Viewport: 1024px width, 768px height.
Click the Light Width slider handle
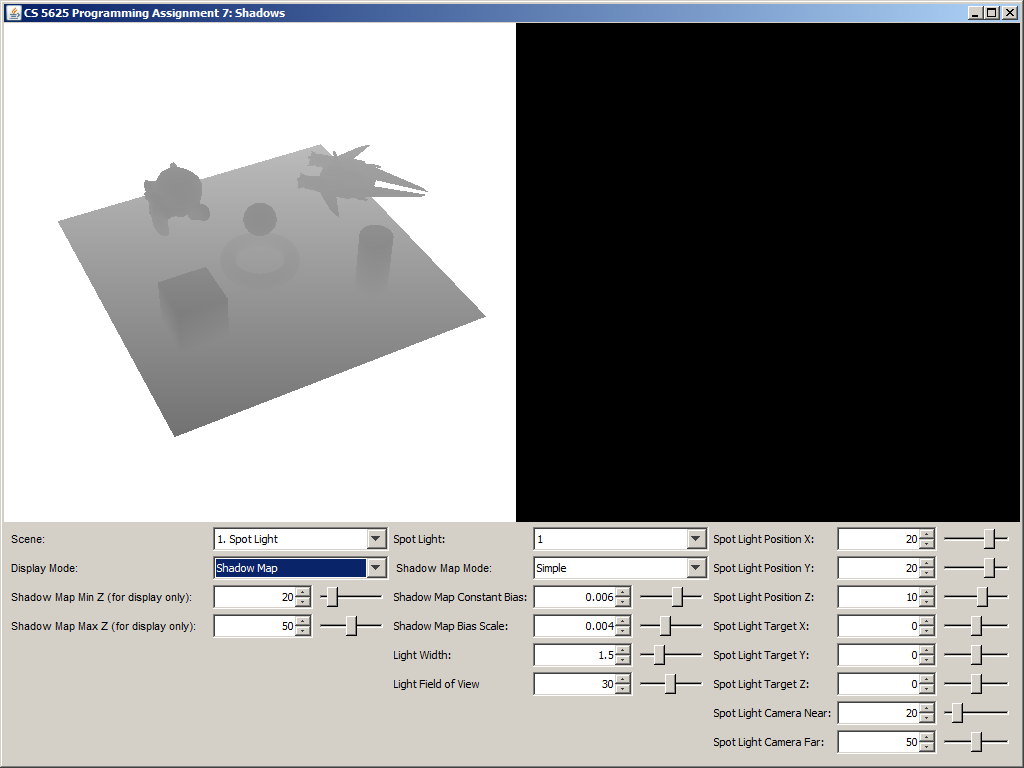(x=659, y=655)
